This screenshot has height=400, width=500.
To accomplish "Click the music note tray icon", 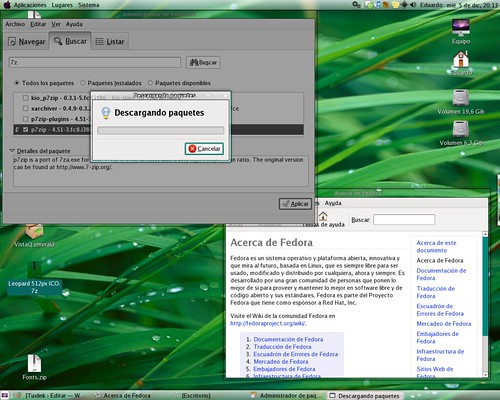I will click(x=378, y=5).
